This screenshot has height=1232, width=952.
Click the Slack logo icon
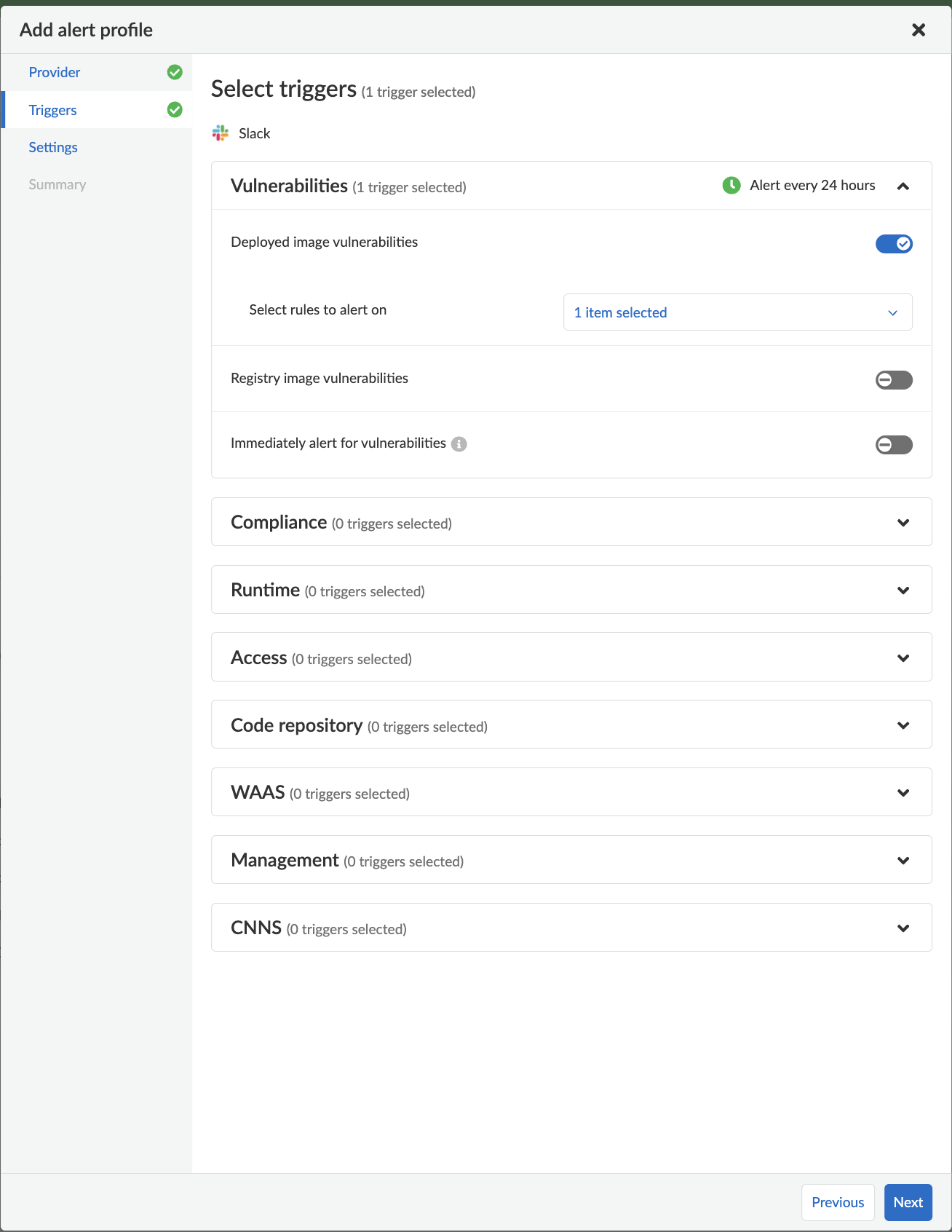coord(221,133)
